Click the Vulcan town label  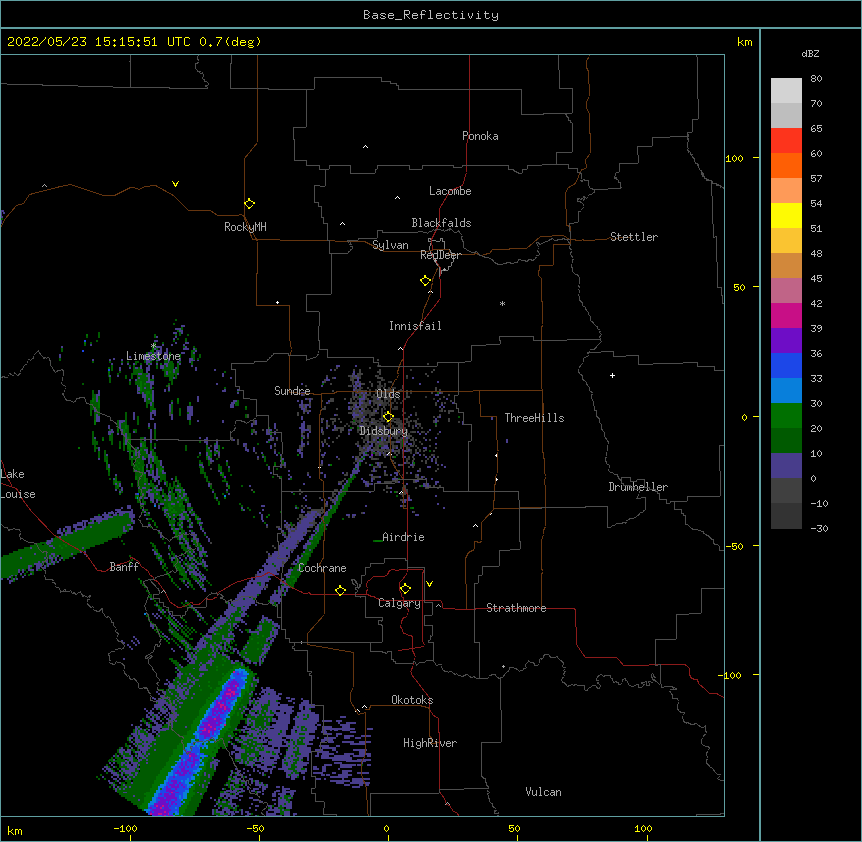pyautogui.click(x=543, y=792)
